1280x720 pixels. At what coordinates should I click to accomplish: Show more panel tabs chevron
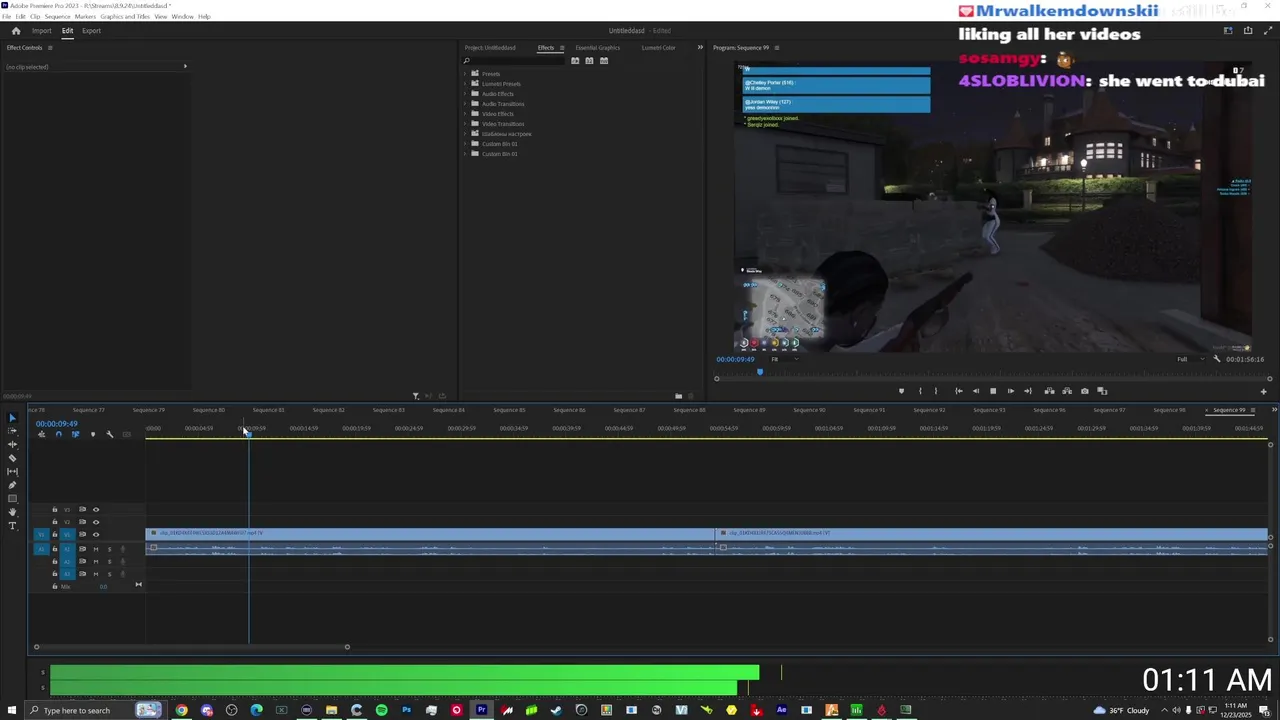click(x=700, y=48)
